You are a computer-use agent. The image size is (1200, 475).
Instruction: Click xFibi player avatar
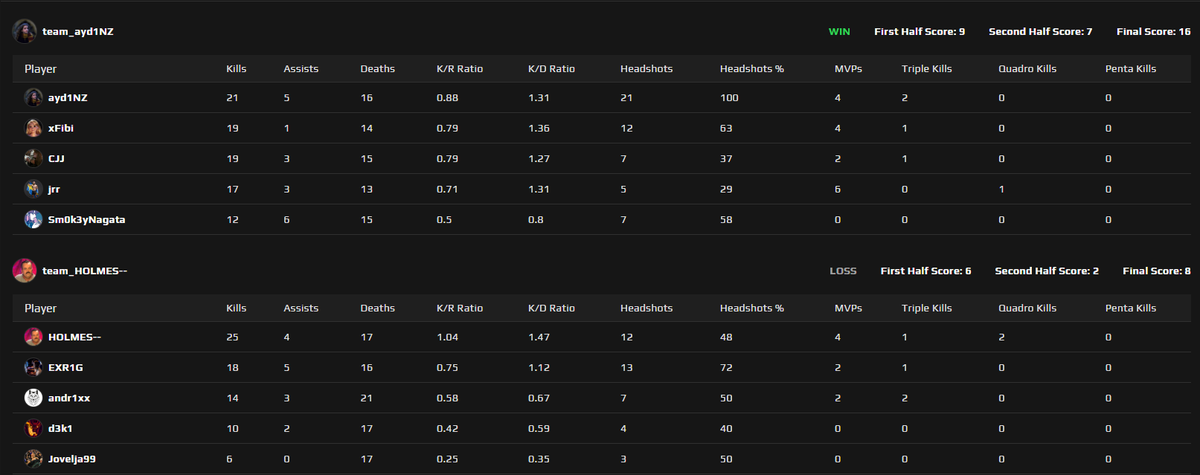coord(34,128)
